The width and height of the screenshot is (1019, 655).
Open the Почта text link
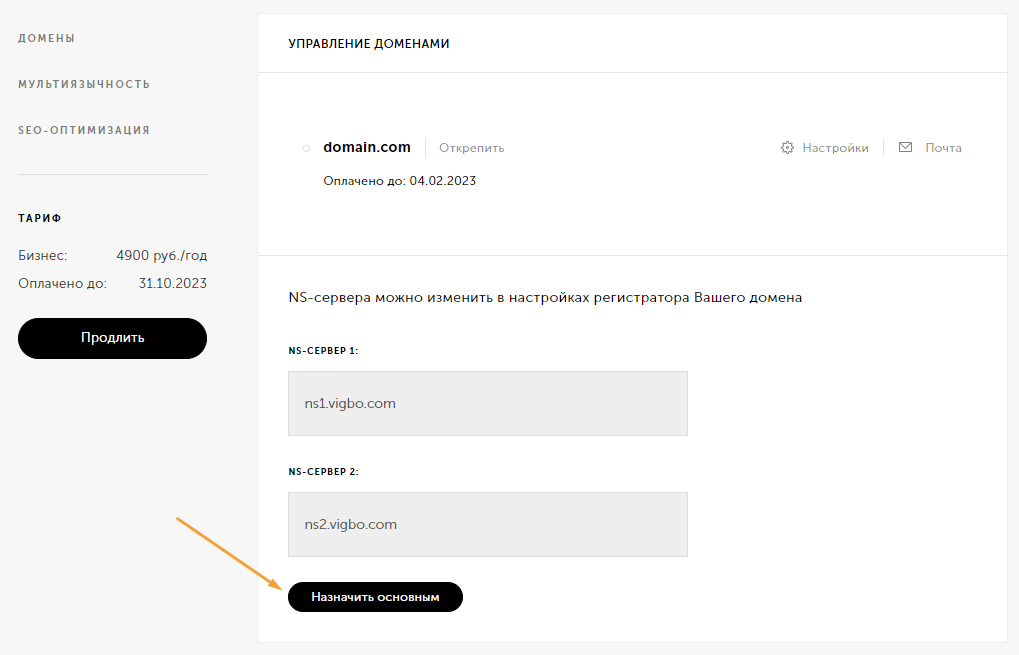[943, 148]
